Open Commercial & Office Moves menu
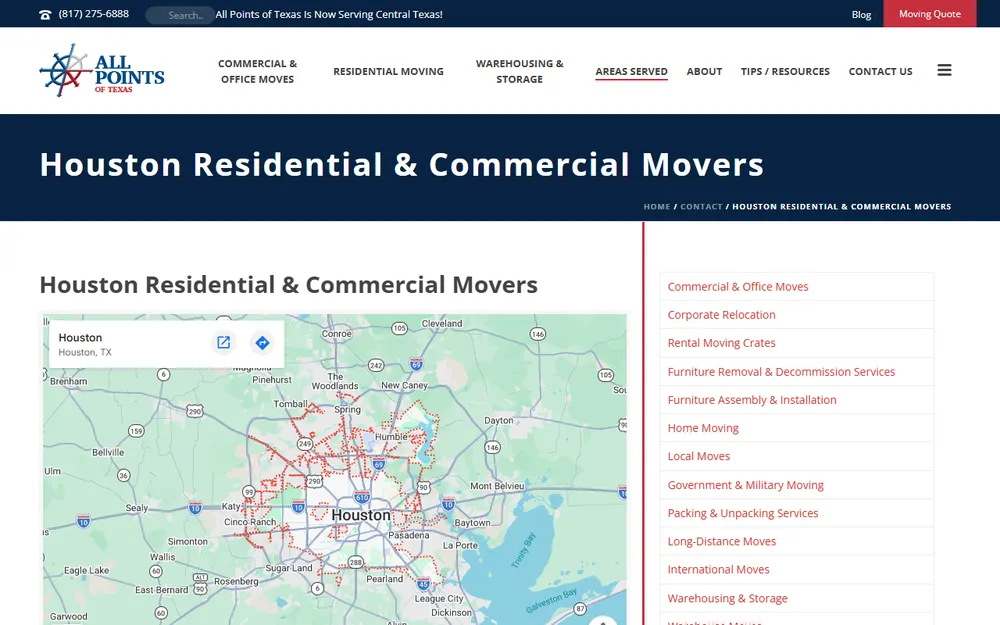1000x625 pixels. coord(258,71)
